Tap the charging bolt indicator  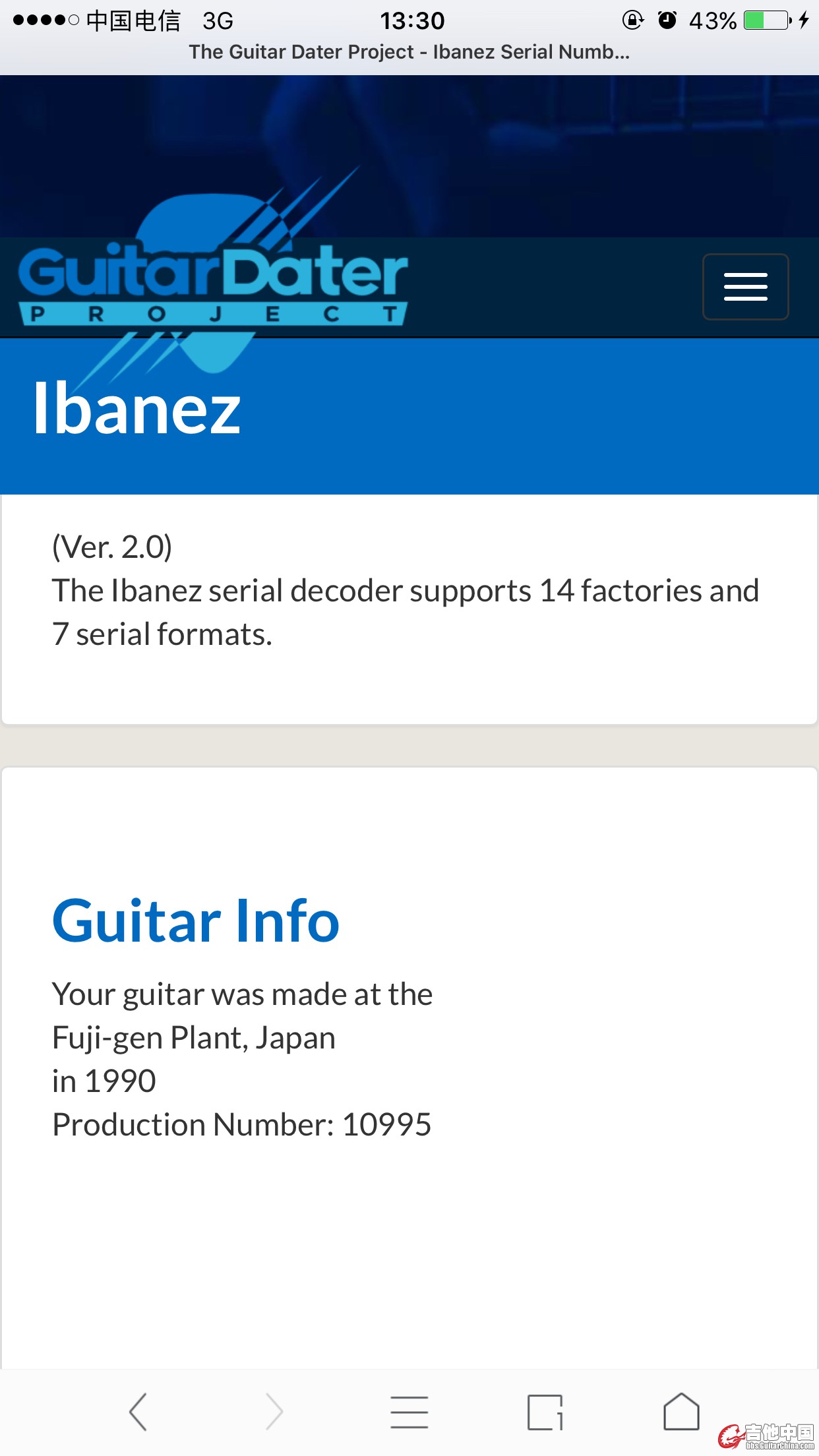pyautogui.click(x=804, y=20)
